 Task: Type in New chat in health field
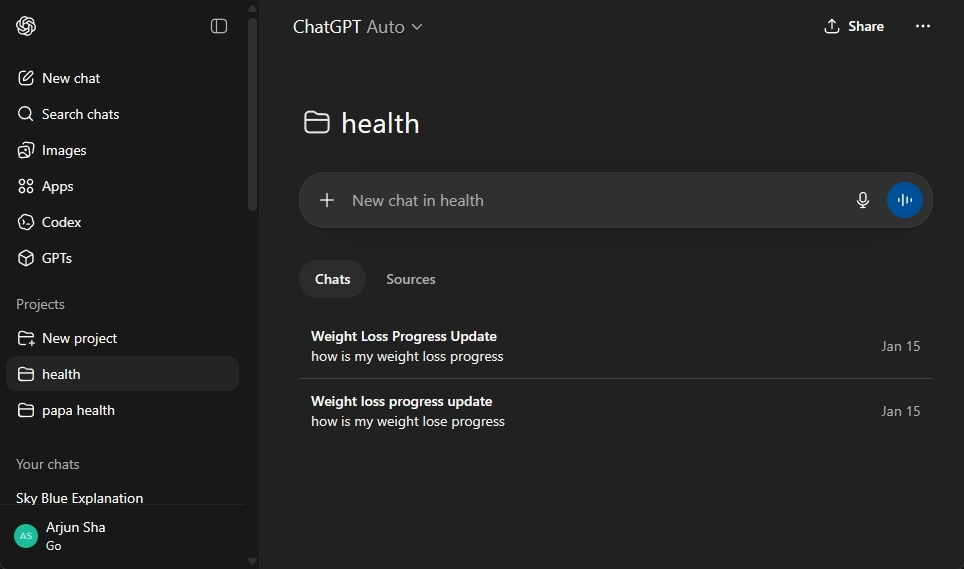click(x=590, y=200)
